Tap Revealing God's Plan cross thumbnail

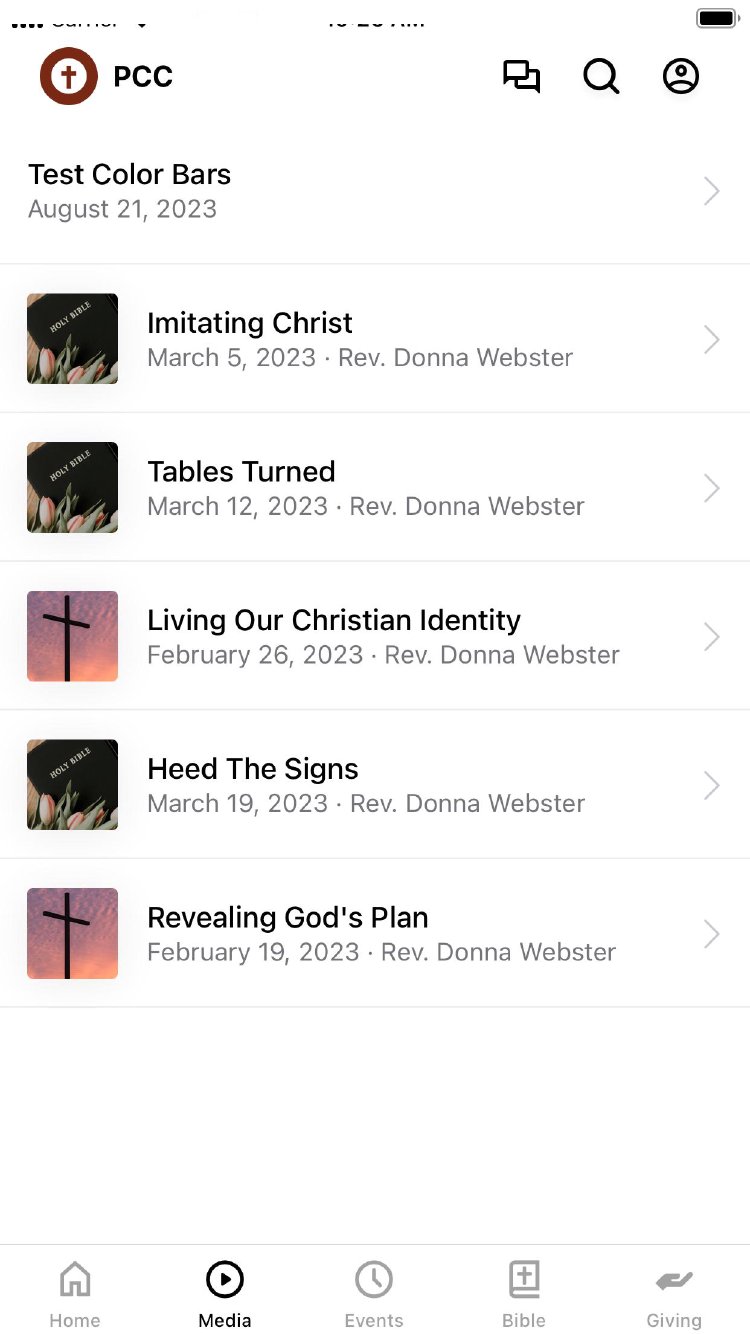click(x=72, y=933)
